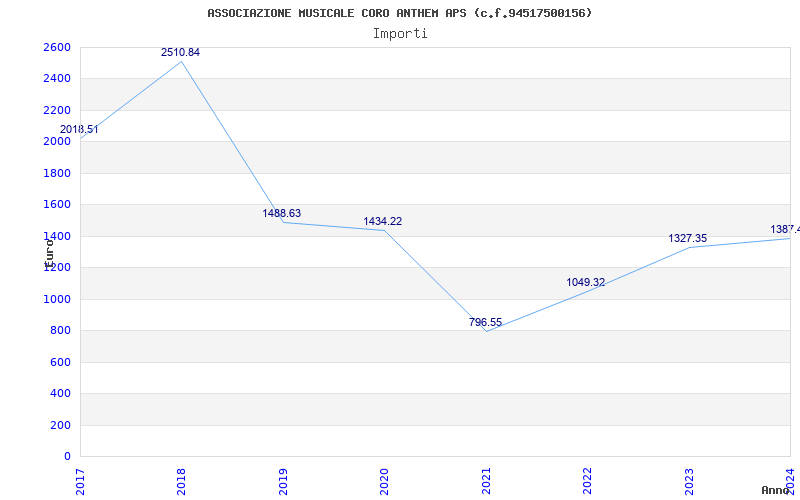Click the Euro axis label
Image resolution: width=800 pixels, height=500 pixels.
pos(49,253)
